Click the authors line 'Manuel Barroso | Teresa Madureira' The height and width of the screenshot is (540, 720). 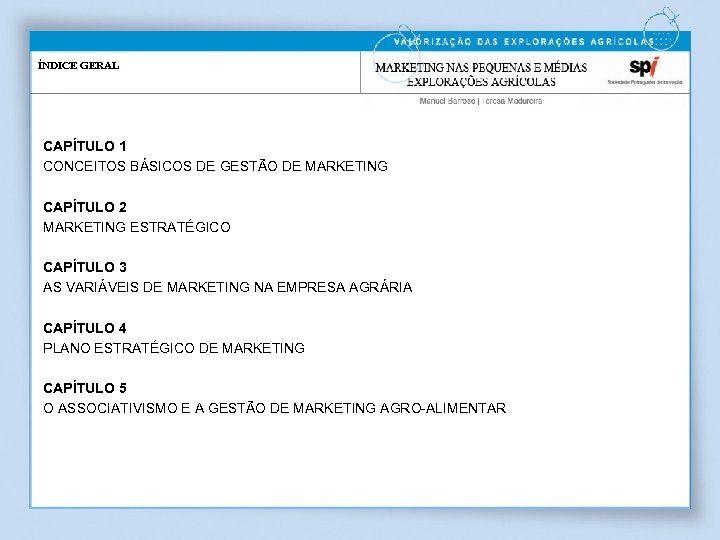(x=481, y=101)
